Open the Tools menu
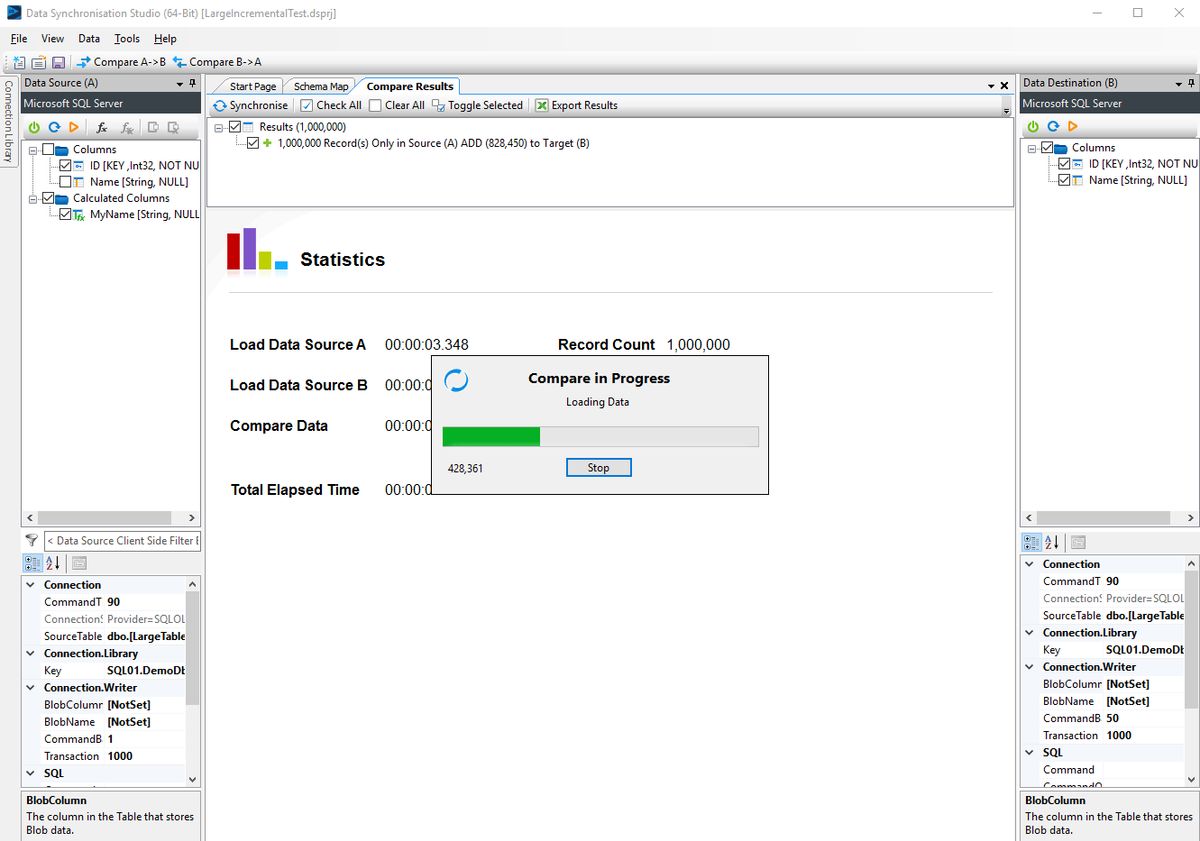Image resolution: width=1200 pixels, height=841 pixels. click(x=126, y=39)
